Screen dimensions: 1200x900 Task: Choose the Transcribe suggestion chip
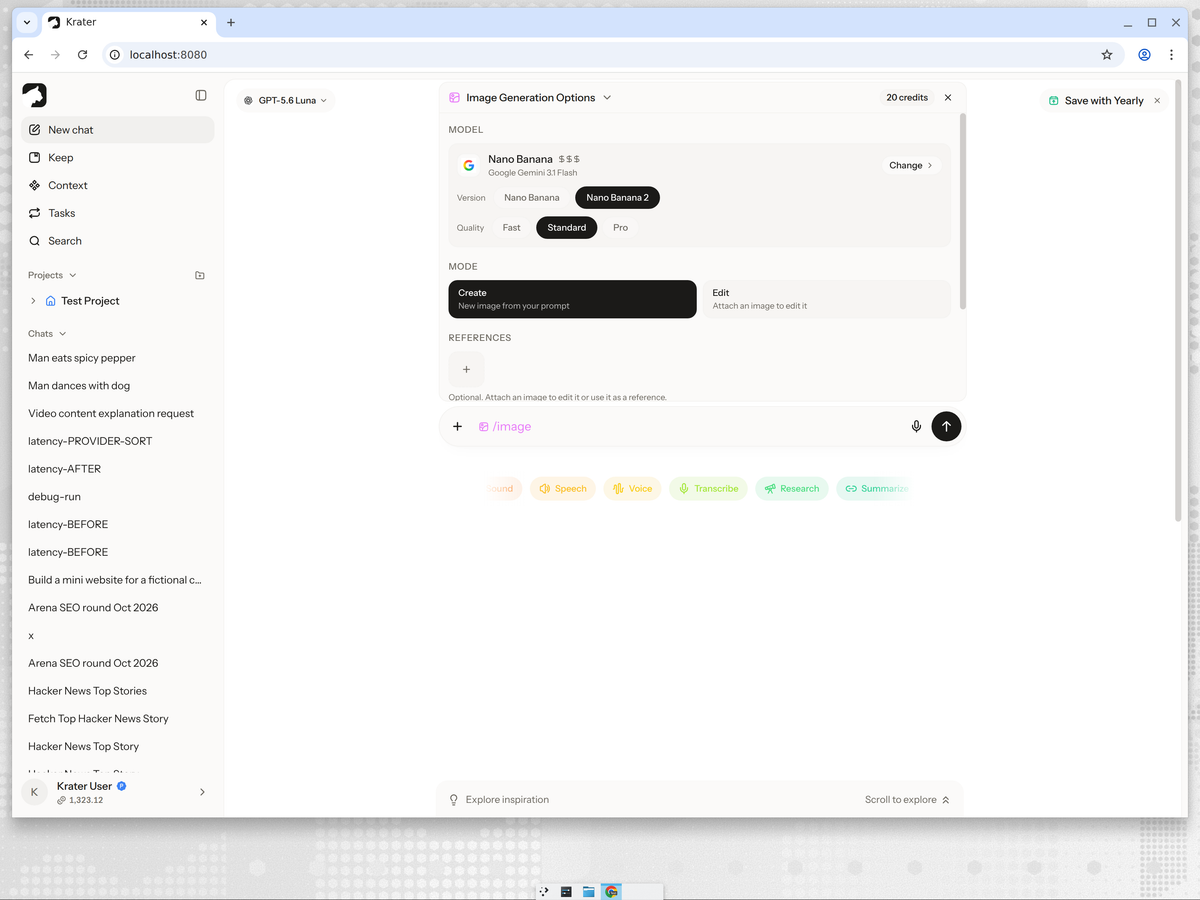coord(708,489)
